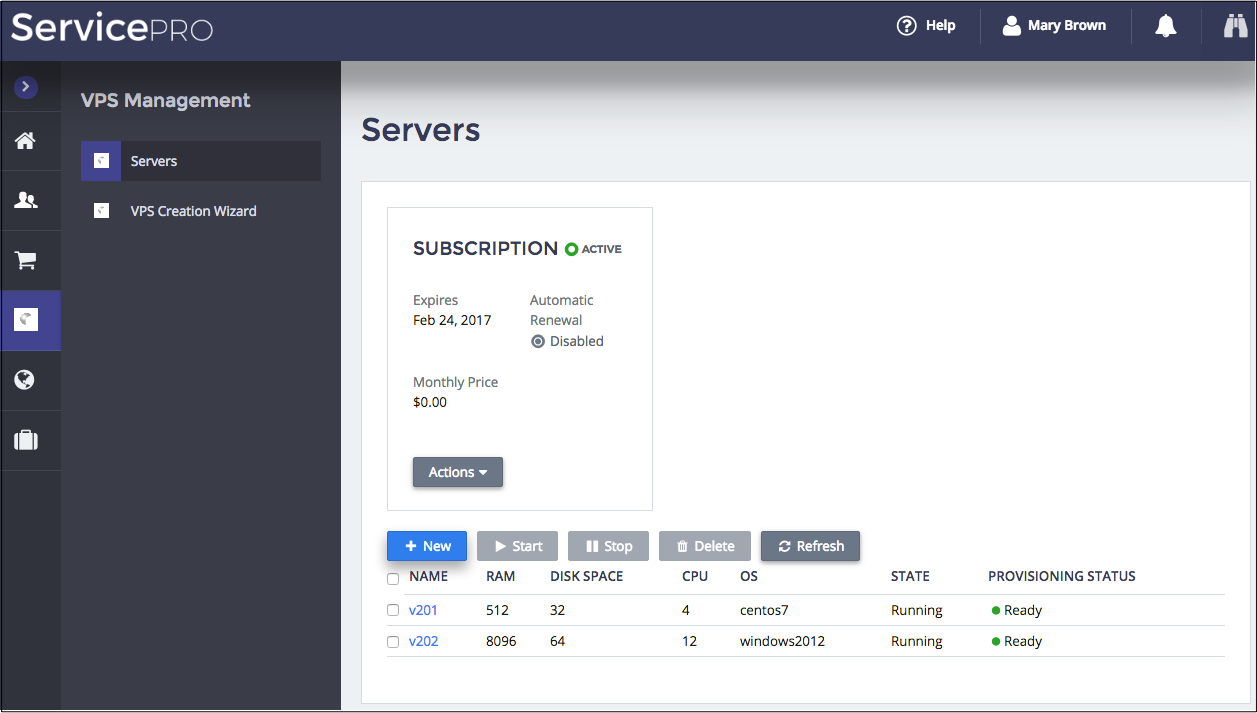Click the Refresh button

pos(810,546)
